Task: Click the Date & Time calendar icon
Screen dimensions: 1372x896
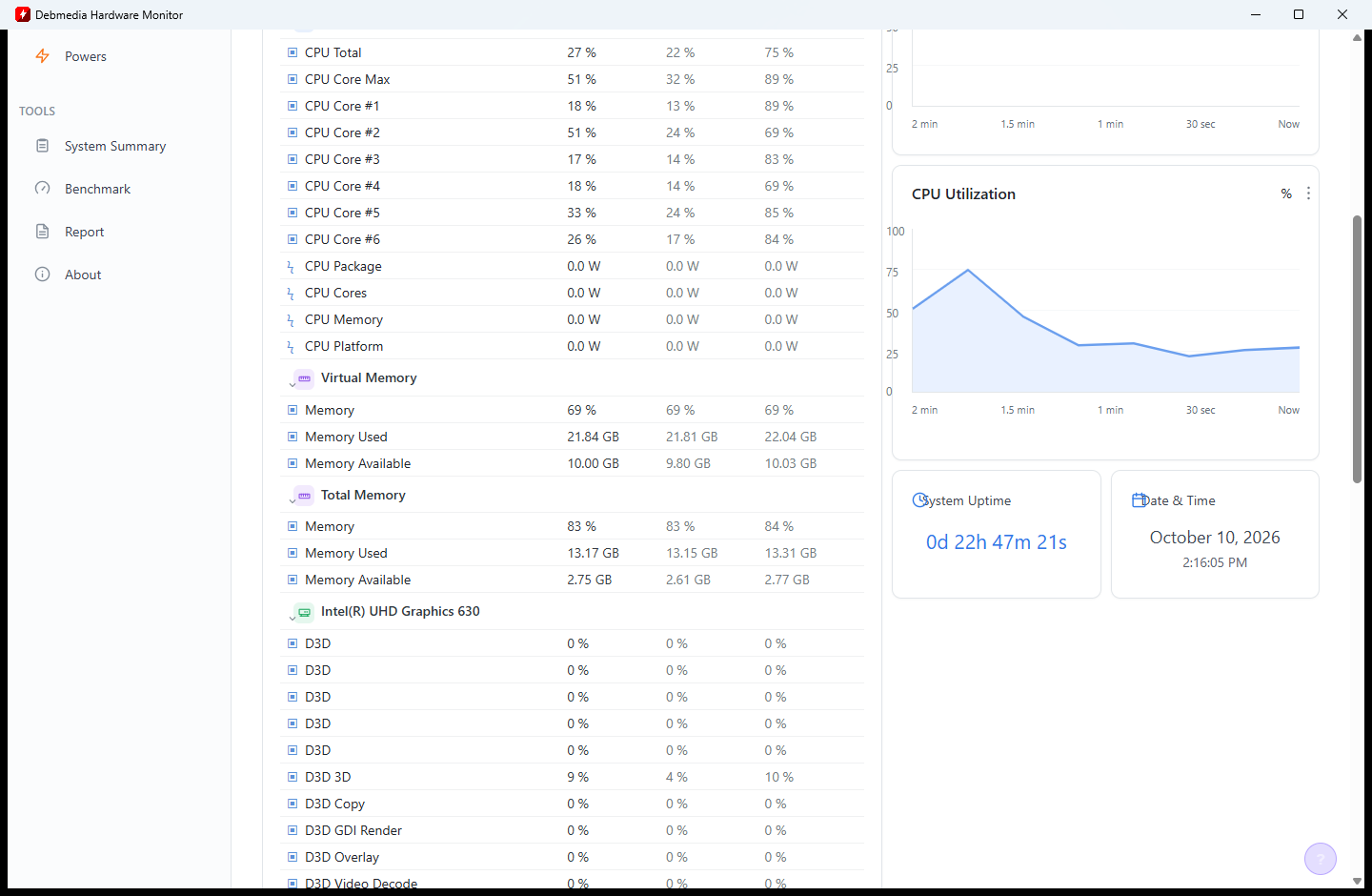Action: [x=1139, y=500]
